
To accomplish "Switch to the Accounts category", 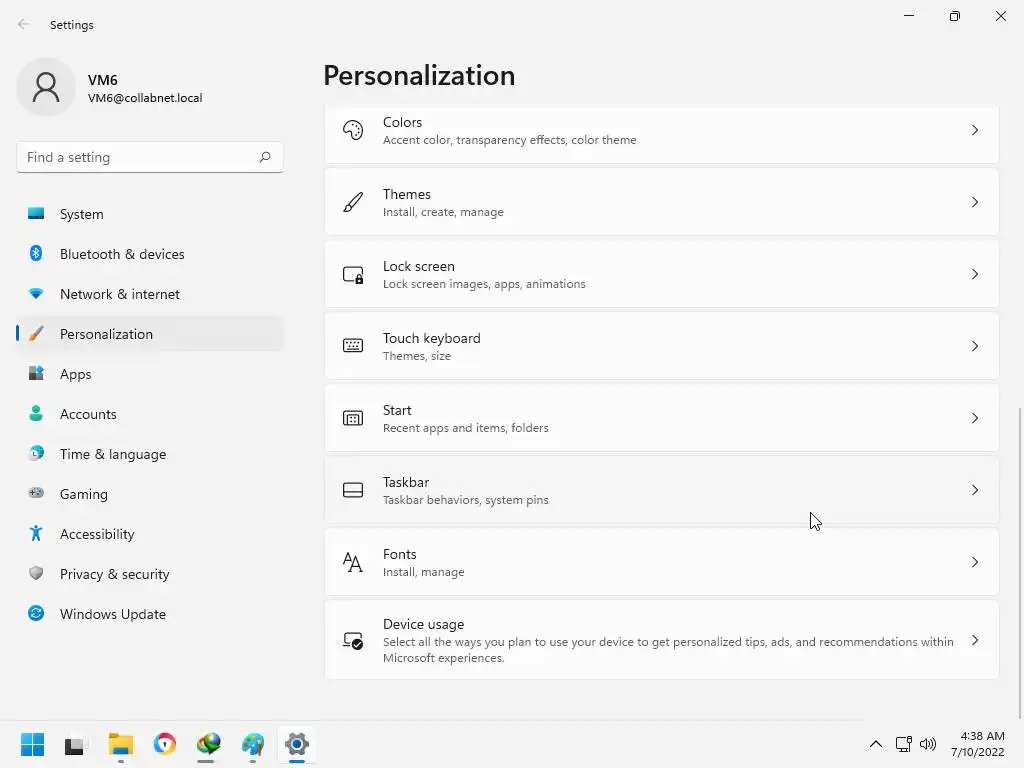I will click(x=150, y=414).
